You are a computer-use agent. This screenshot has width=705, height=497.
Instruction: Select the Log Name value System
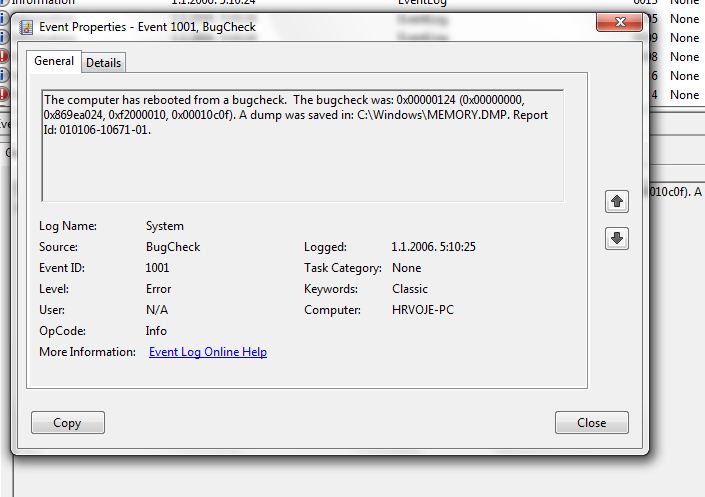(165, 226)
